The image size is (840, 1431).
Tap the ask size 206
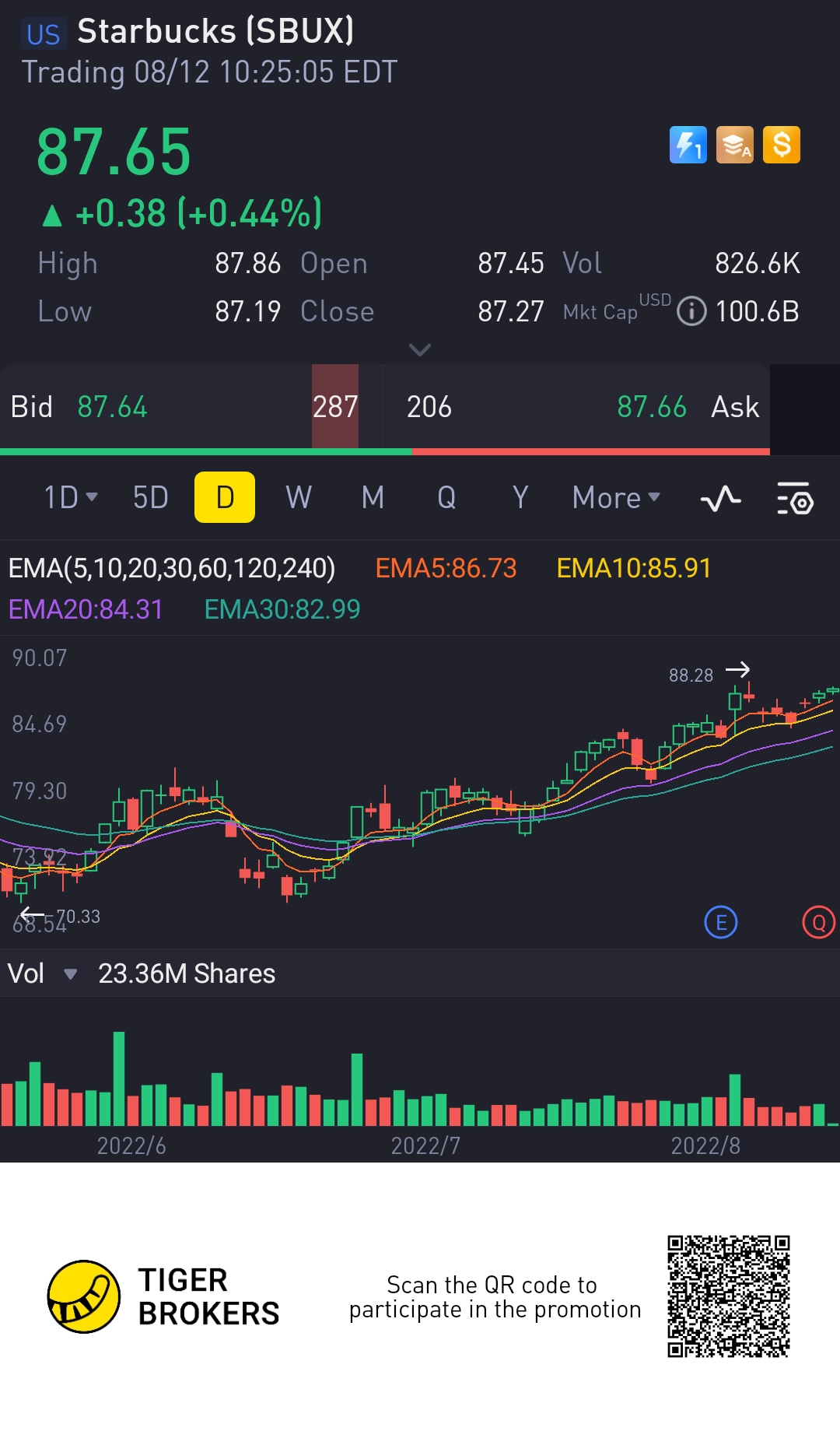pyautogui.click(x=429, y=407)
